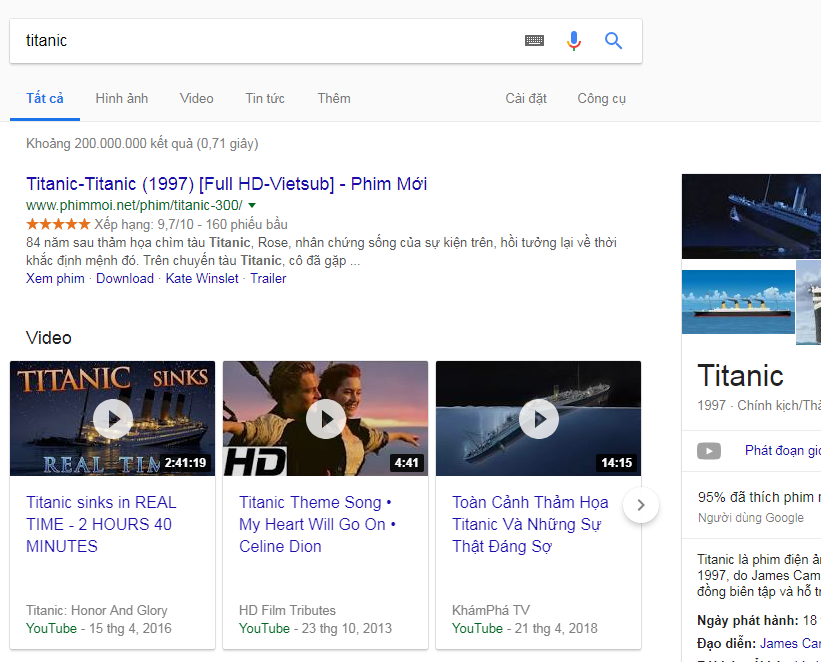Play the Titanic Theme Song video thumbnail

pyautogui.click(x=325, y=418)
